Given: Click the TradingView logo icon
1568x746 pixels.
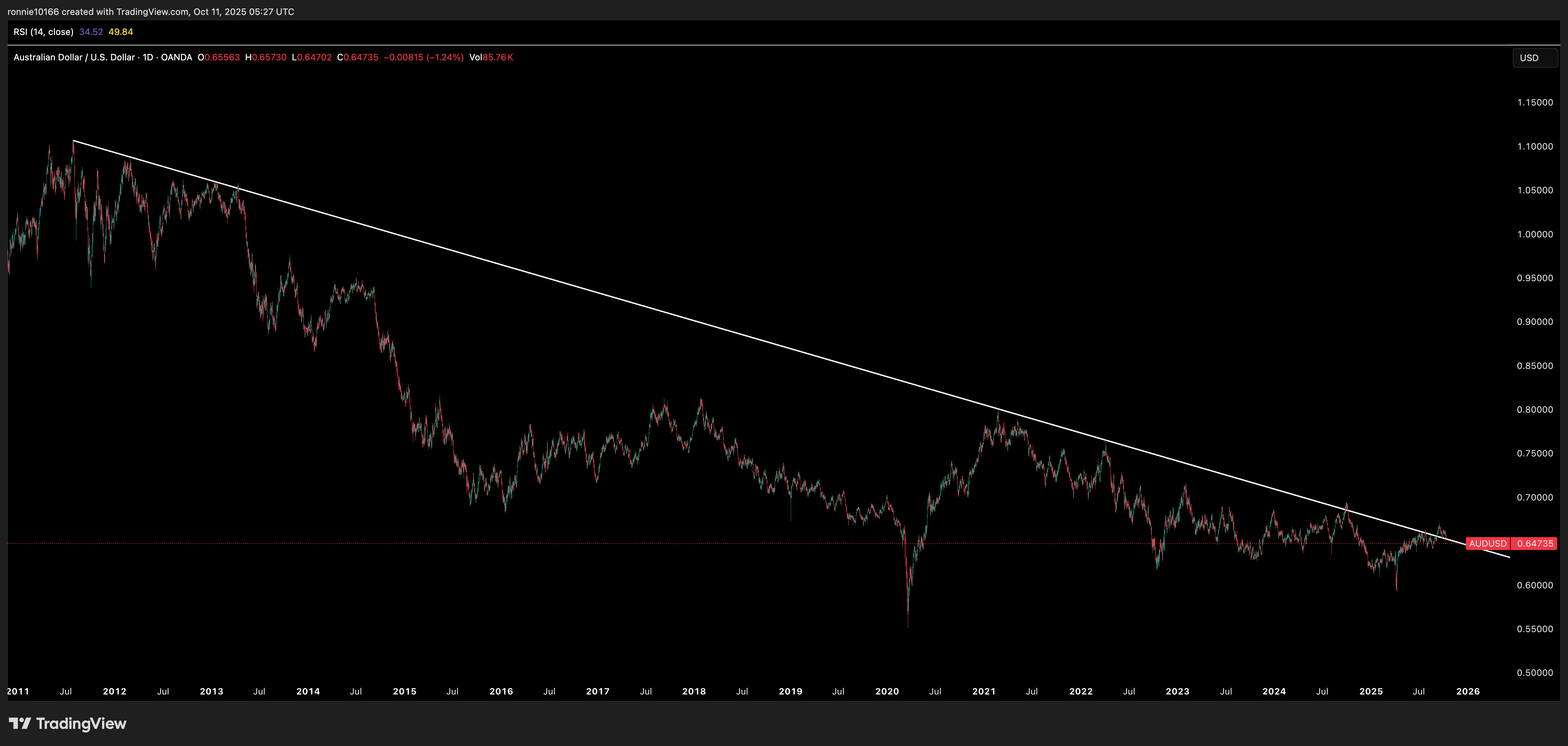Looking at the screenshot, I should tap(19, 724).
